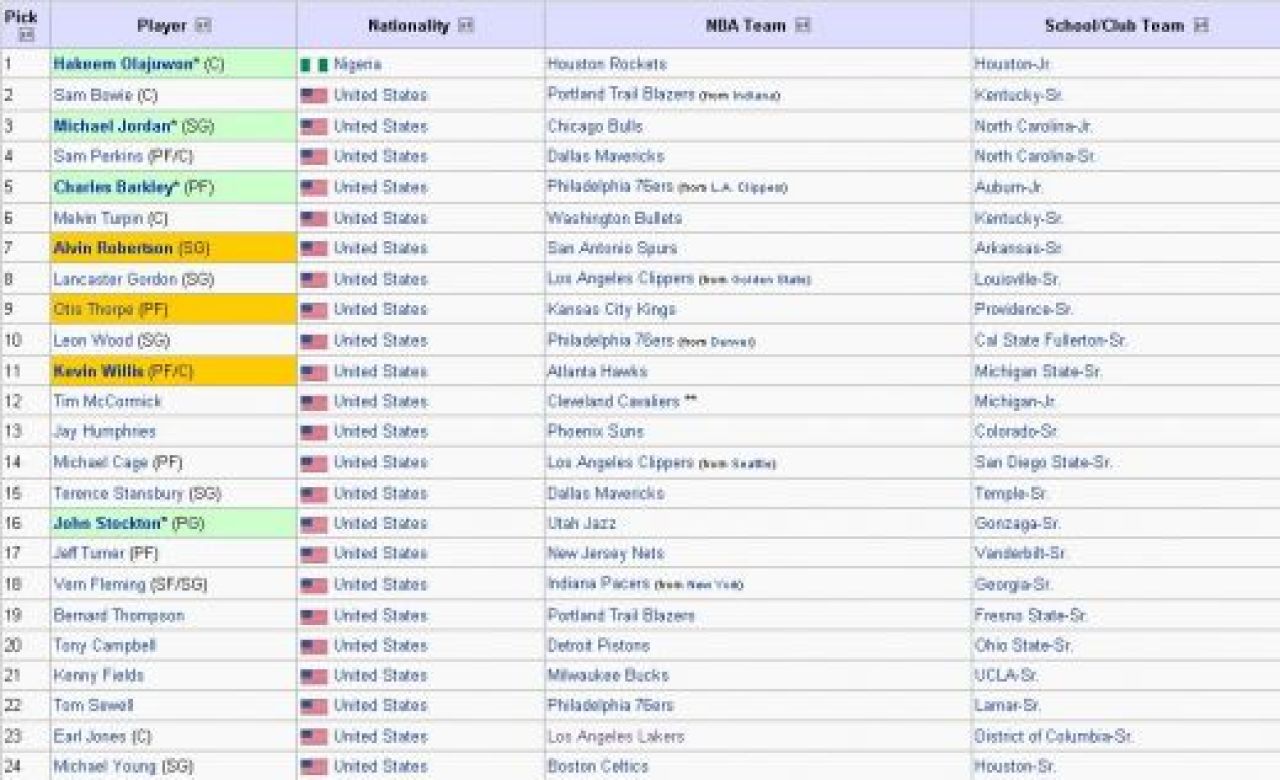Image resolution: width=1280 pixels, height=780 pixels.
Task: Click the Detroit Pistons link
Action: [599, 645]
